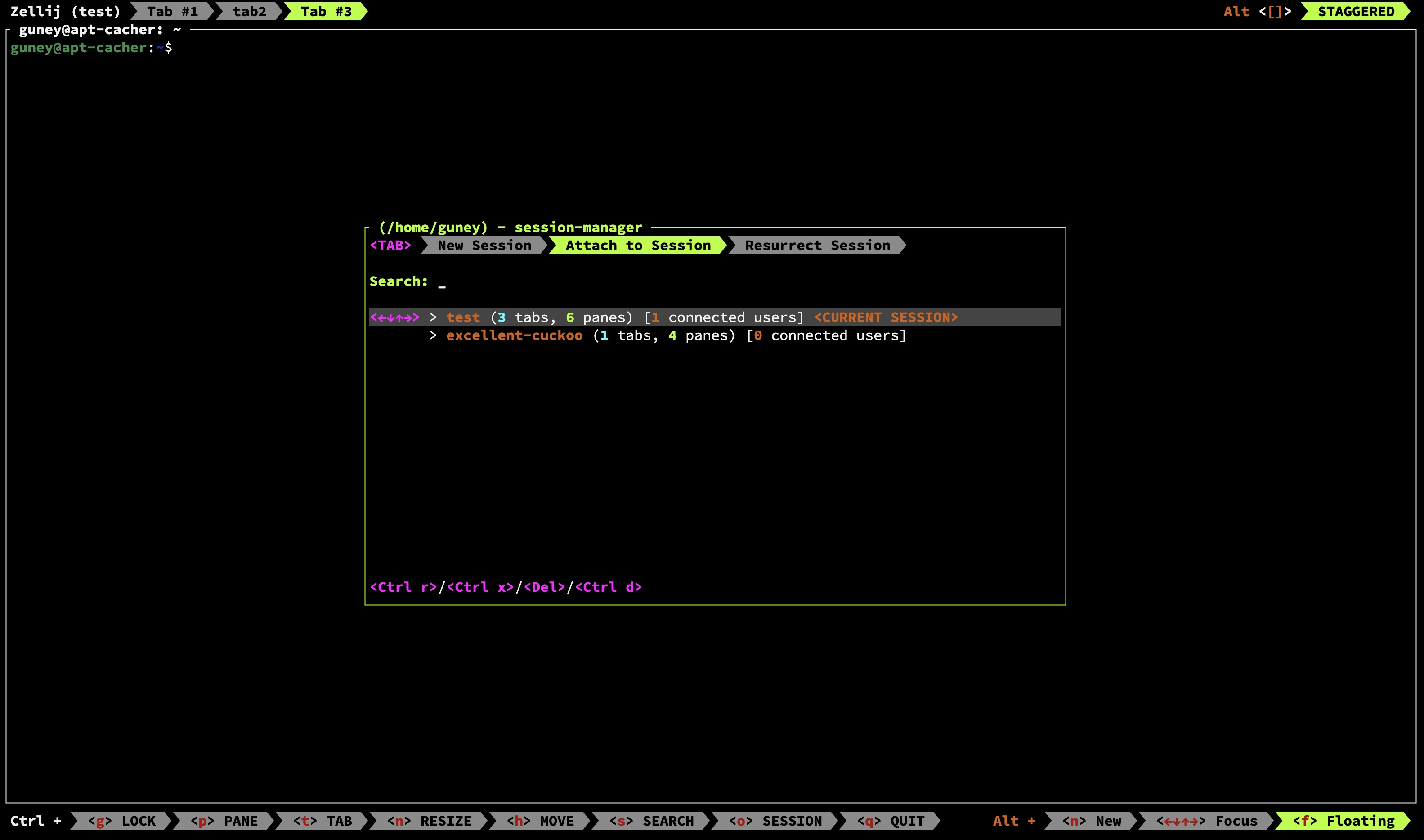Switch to Tab #1

173,11
